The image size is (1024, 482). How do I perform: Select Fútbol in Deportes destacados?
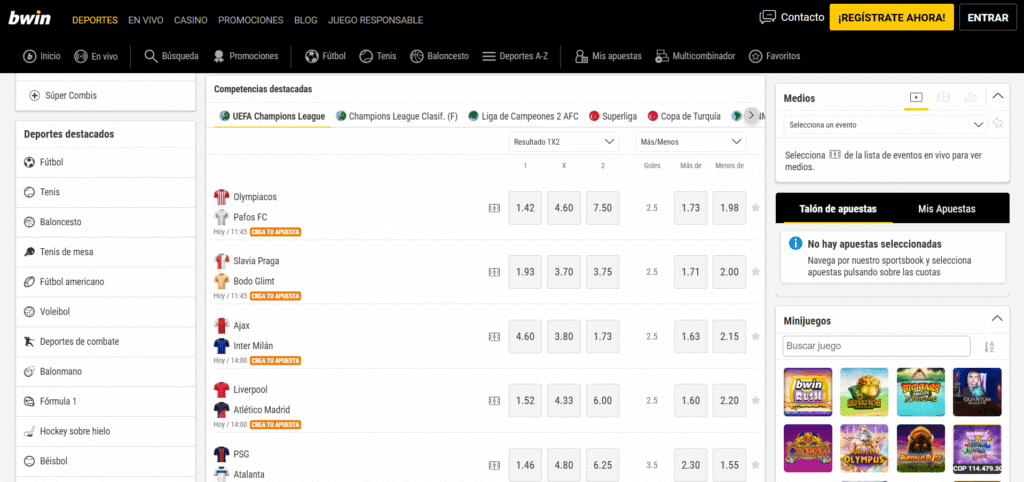coord(106,162)
